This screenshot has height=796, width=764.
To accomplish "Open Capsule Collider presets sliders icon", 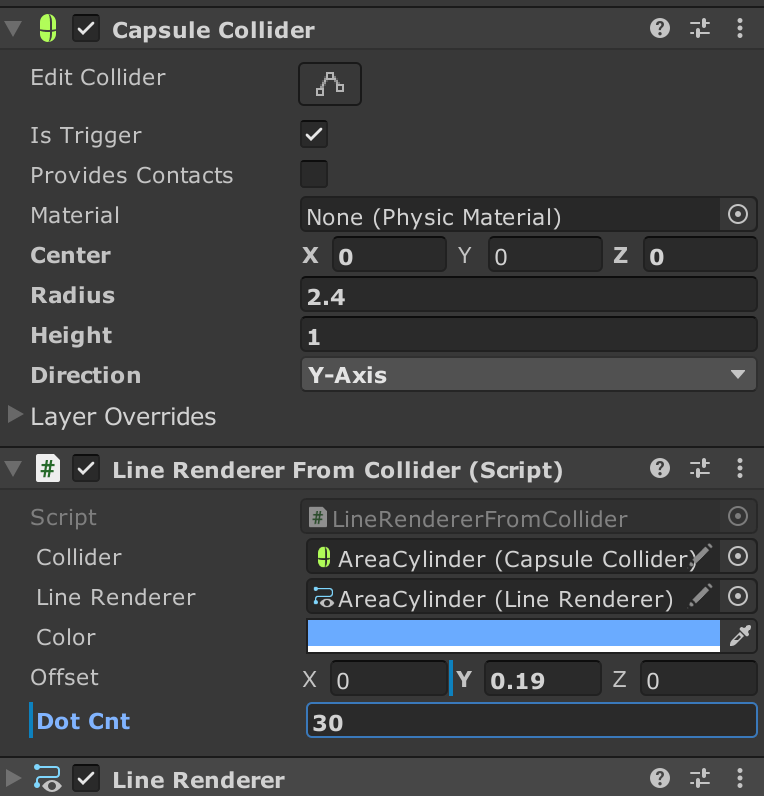I will 700,28.
